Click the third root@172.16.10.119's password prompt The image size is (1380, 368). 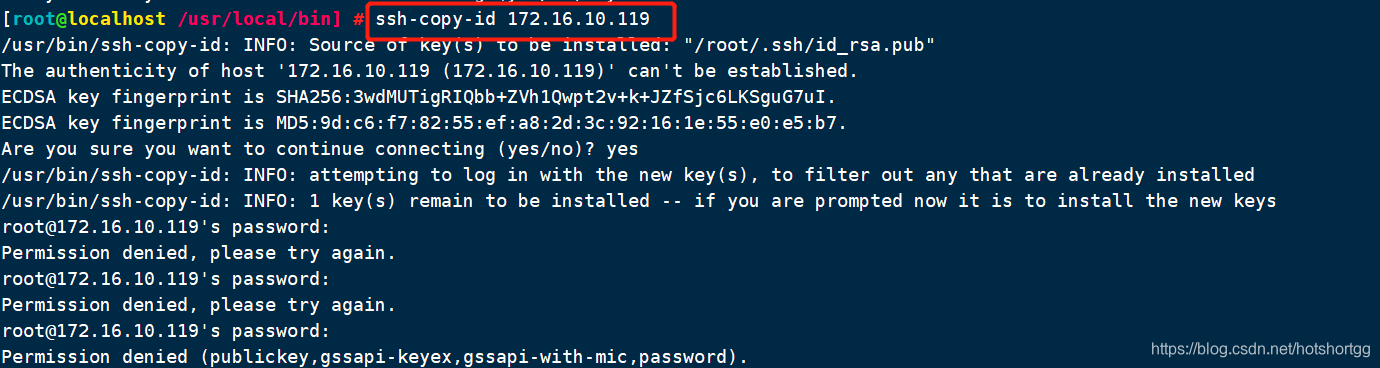click(166, 331)
